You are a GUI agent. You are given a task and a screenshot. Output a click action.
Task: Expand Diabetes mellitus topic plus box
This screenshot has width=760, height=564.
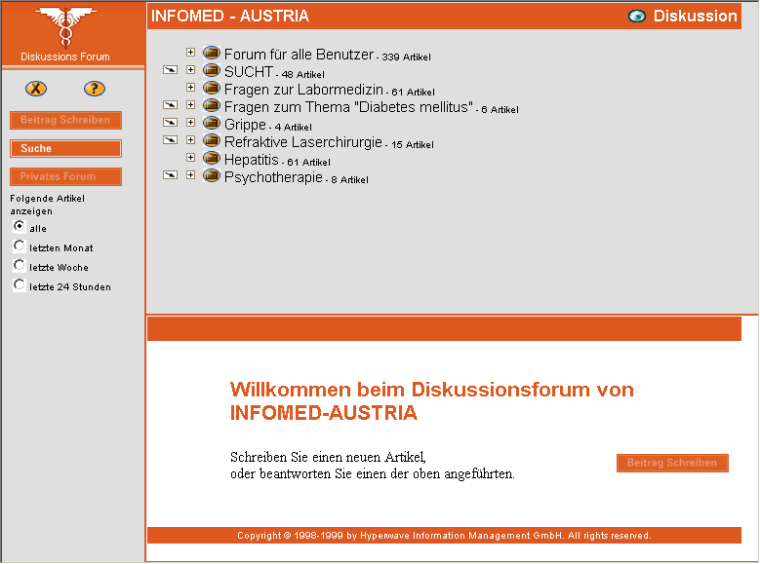[190, 105]
